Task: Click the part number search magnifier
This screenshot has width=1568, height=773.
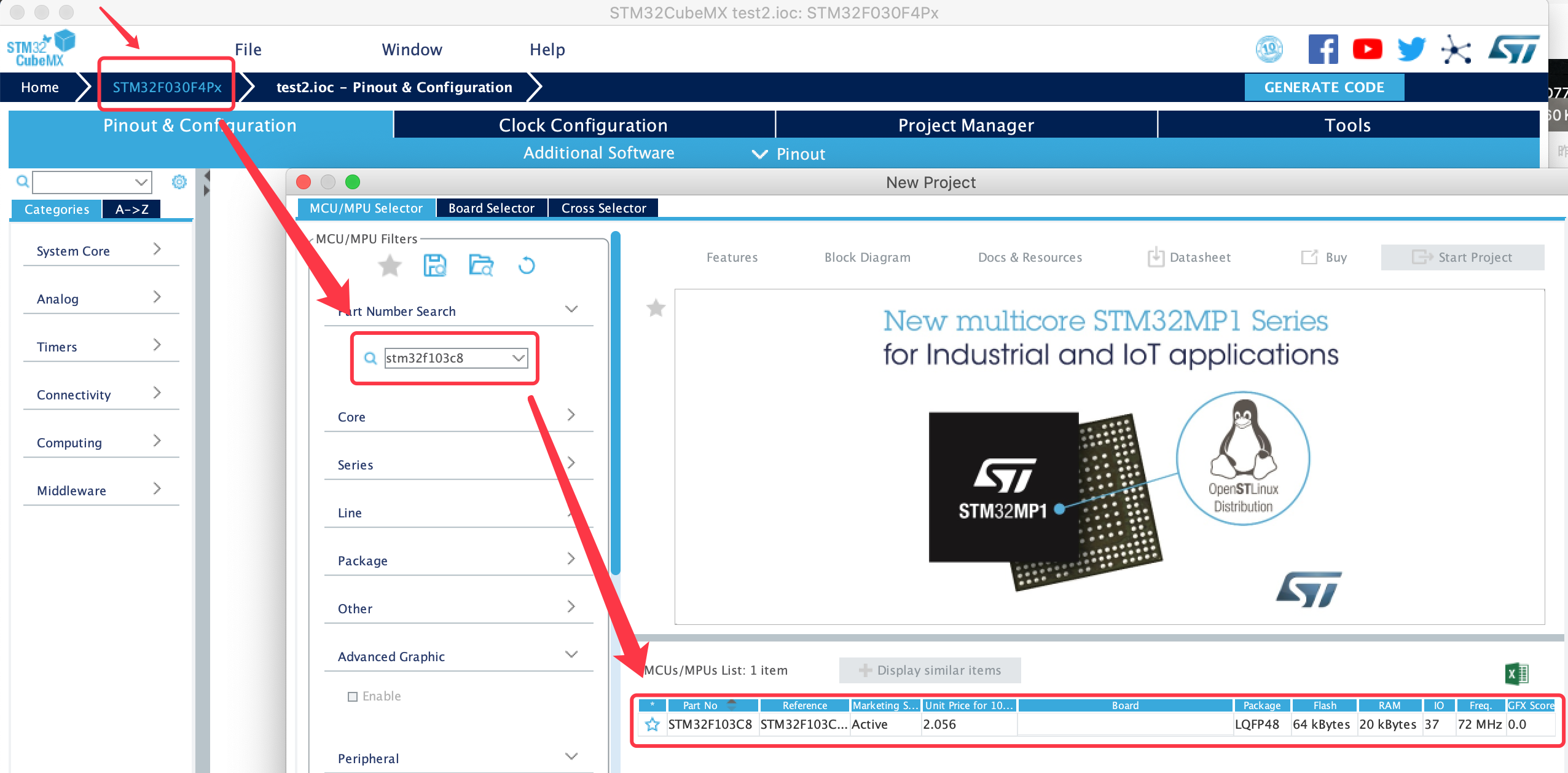Action: (370, 358)
